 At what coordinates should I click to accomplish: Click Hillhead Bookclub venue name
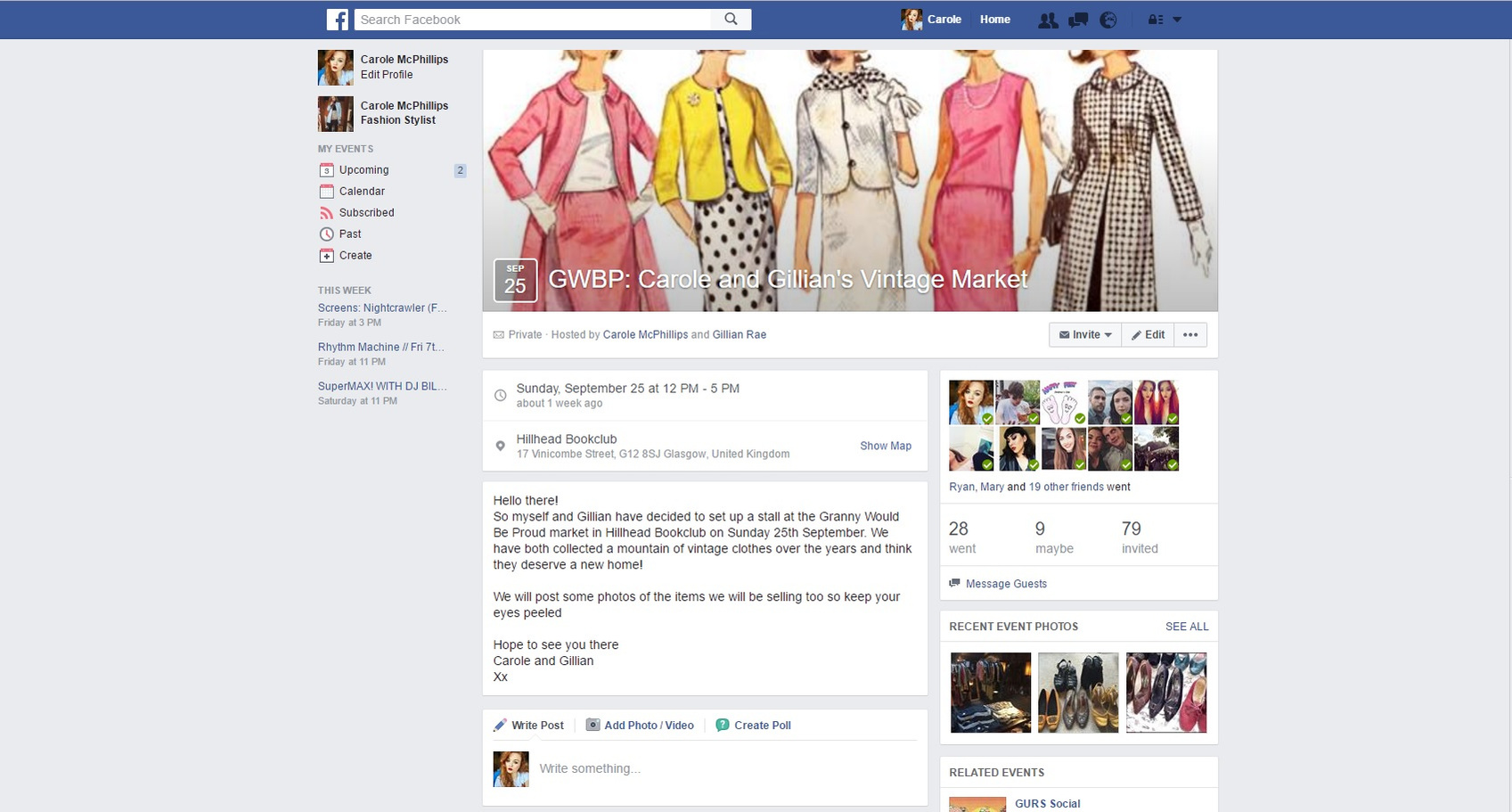point(567,439)
